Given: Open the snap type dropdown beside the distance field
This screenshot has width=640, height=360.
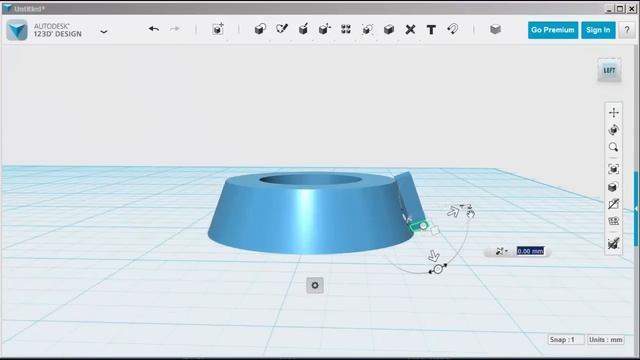Looking at the screenshot, I should (501, 251).
